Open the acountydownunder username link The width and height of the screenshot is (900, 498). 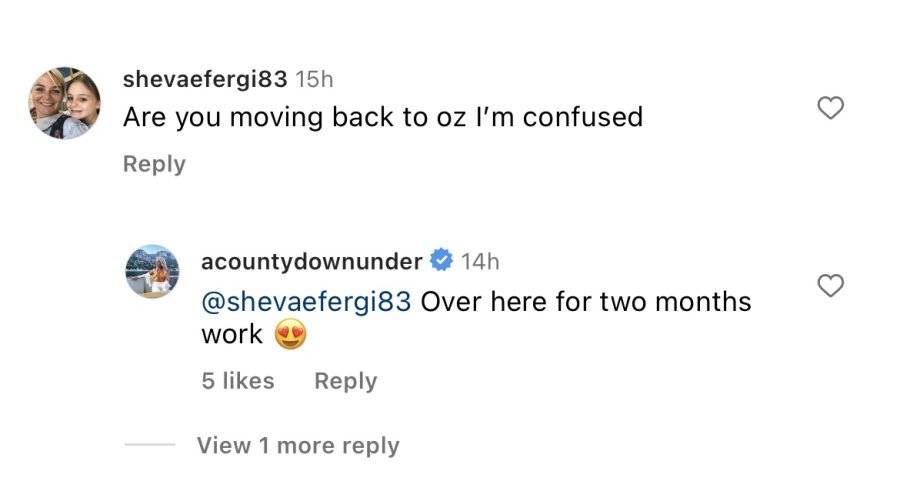pyautogui.click(x=312, y=262)
